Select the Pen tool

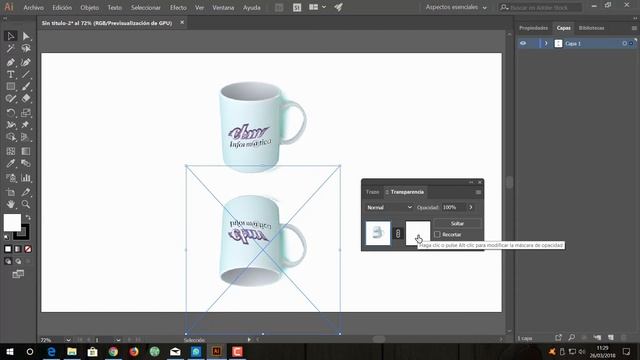pyautogui.click(x=11, y=62)
